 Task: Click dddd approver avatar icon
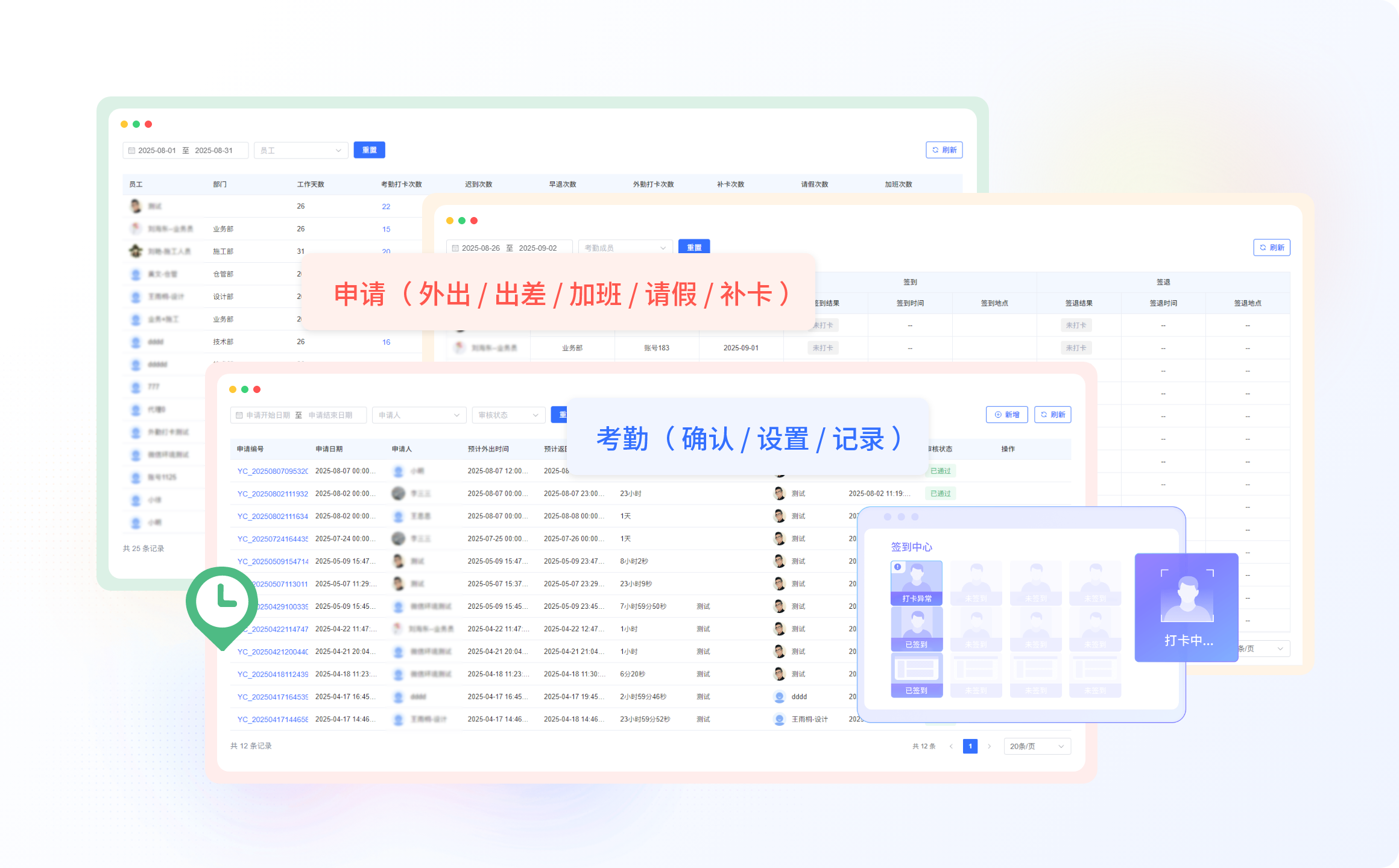point(779,697)
